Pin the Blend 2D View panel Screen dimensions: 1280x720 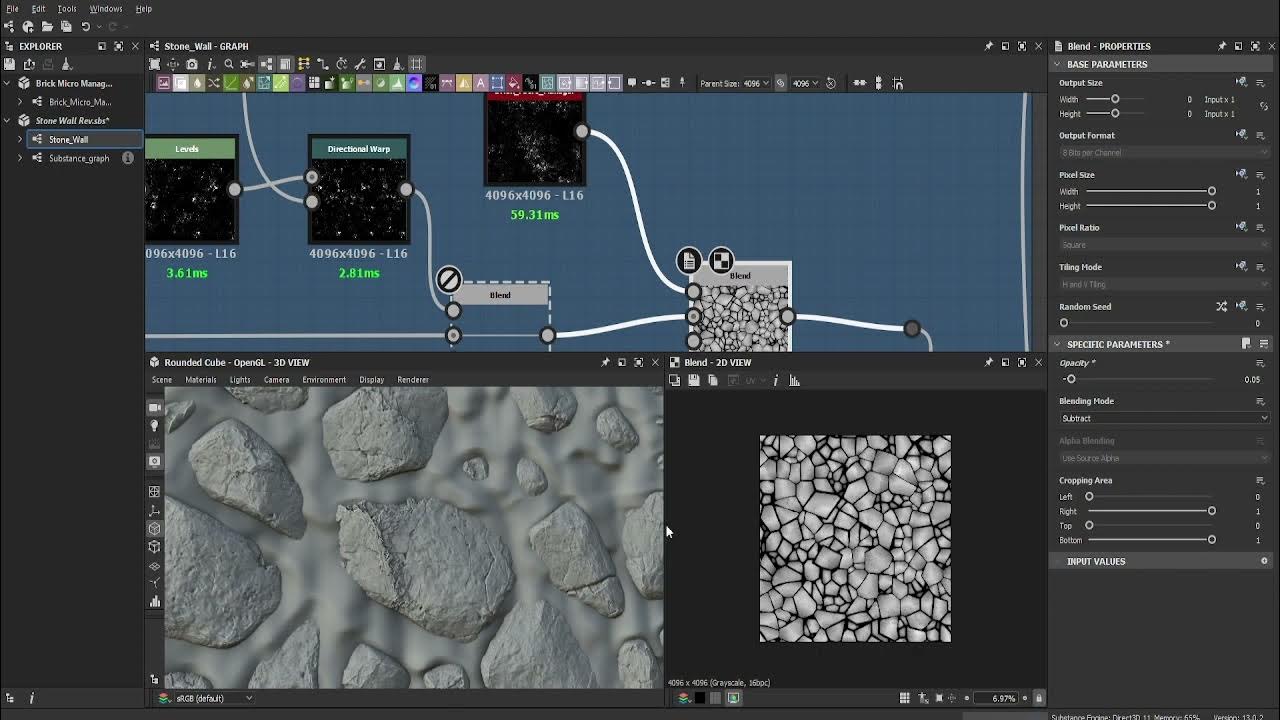click(x=989, y=362)
